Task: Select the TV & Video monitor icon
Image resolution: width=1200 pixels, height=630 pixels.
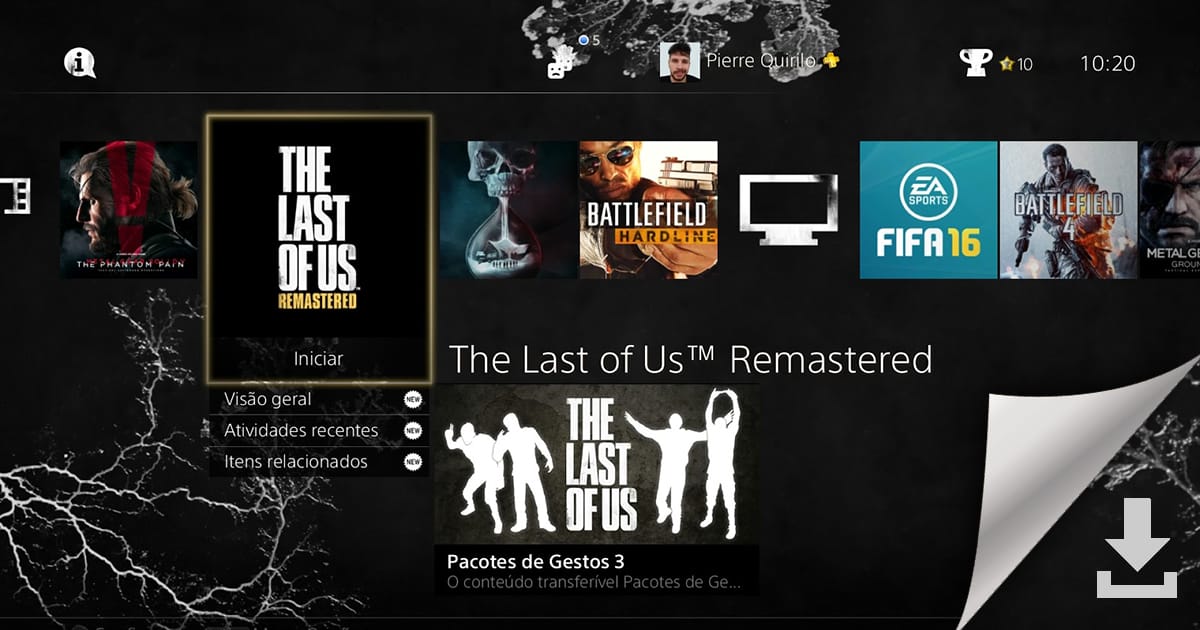Action: [788, 210]
